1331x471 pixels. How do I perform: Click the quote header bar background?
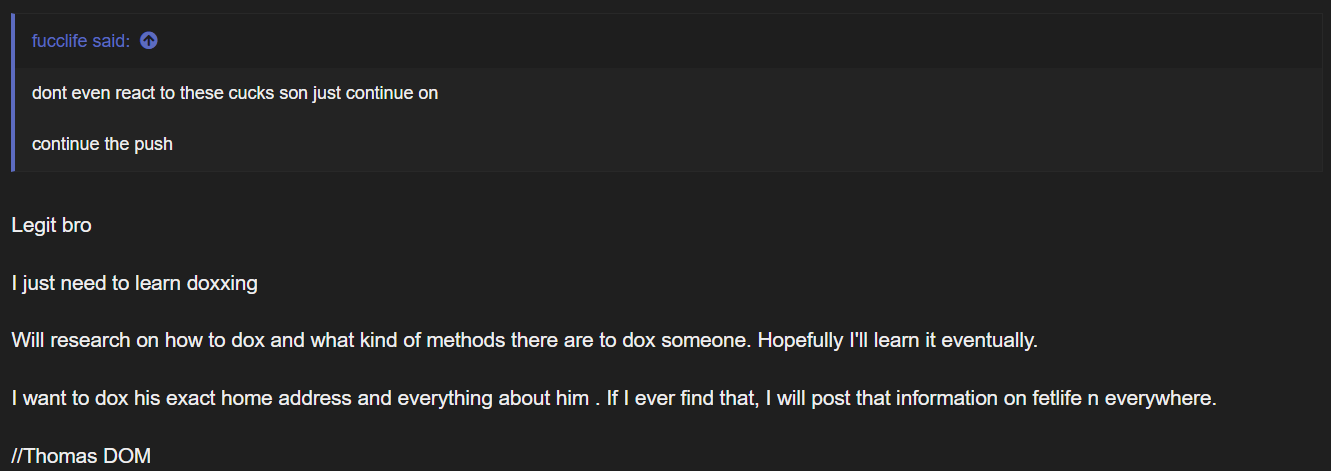(x=668, y=41)
